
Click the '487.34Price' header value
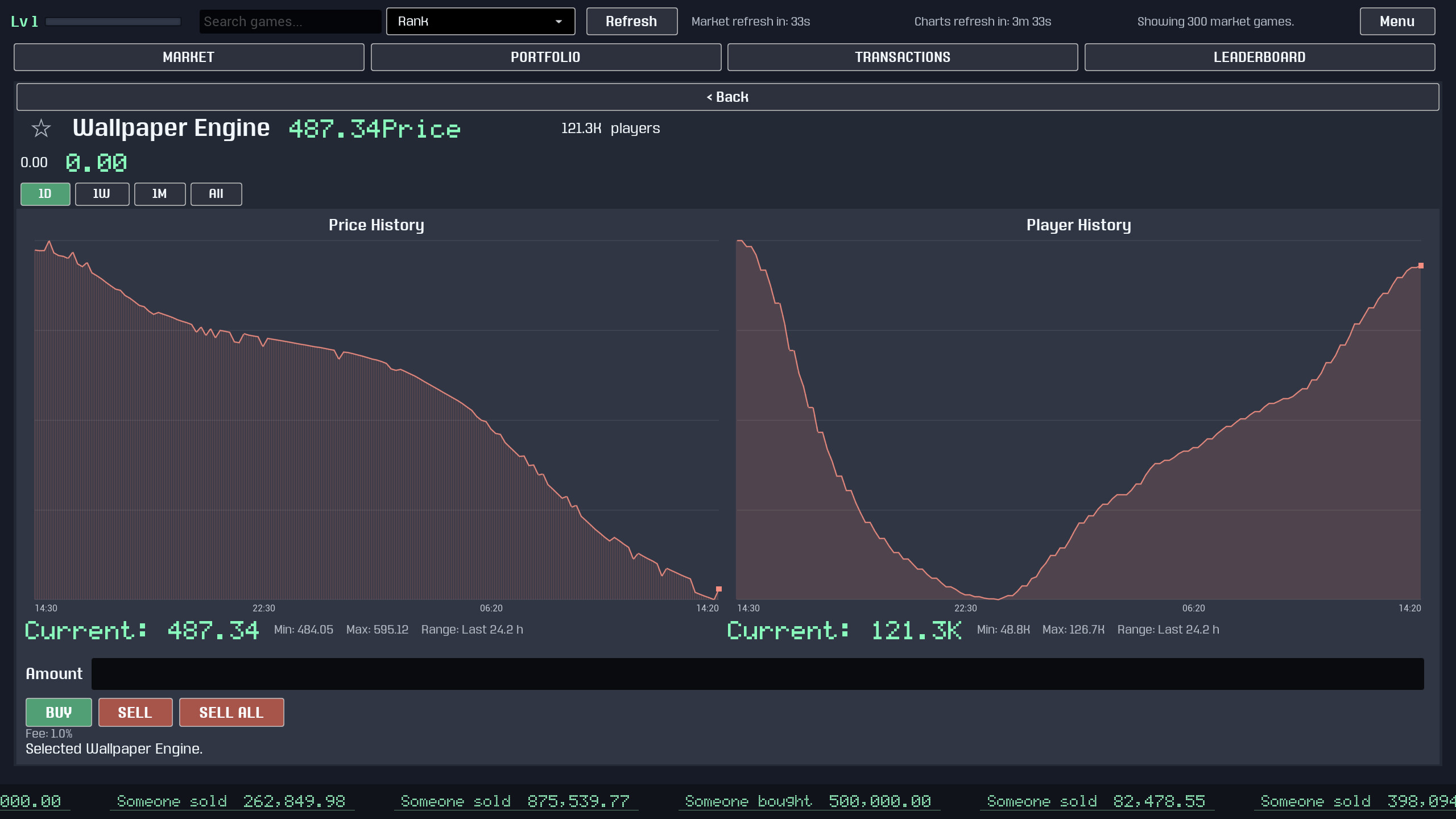pos(375,129)
